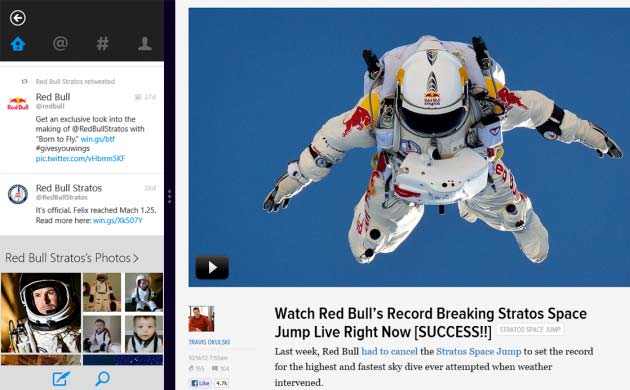Open the @ mentions tab
The width and height of the screenshot is (630, 390).
click(x=60, y=43)
